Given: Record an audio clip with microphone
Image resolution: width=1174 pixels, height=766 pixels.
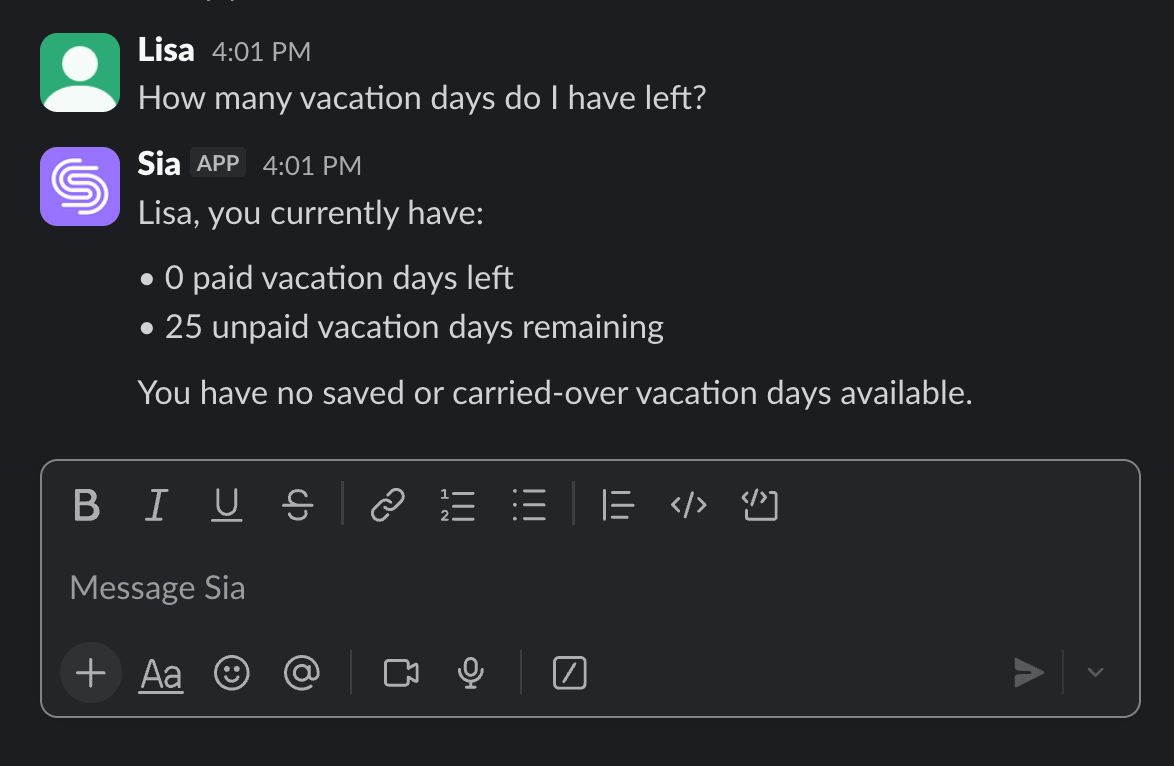Looking at the screenshot, I should 470,674.
